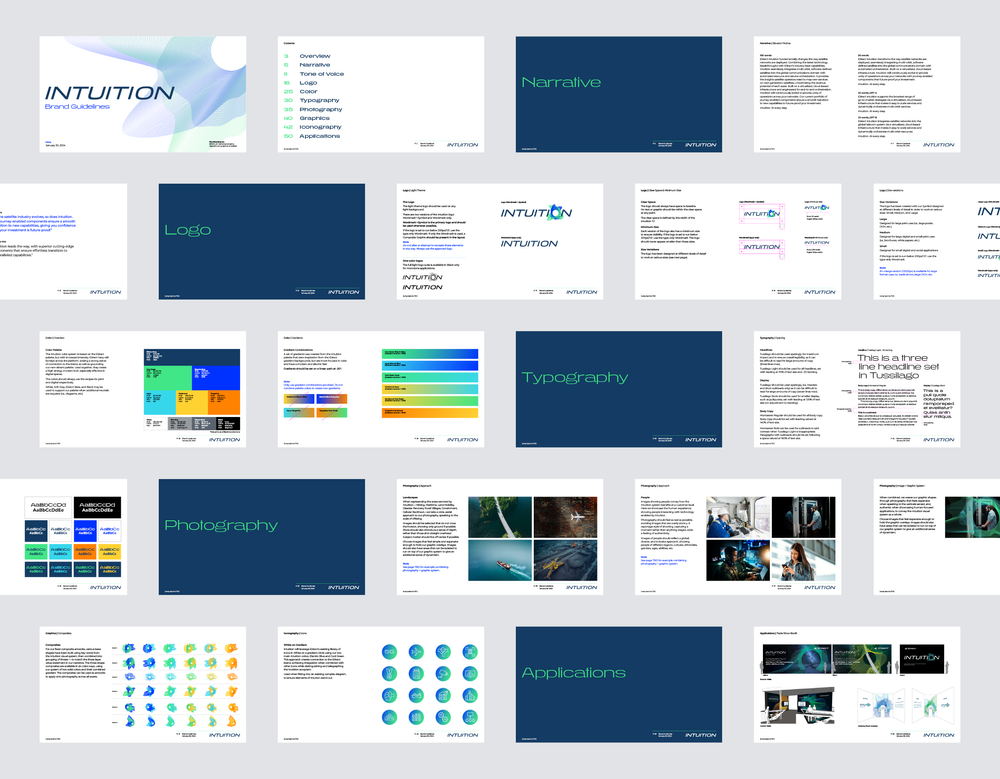Click the boat on water photo
Screen dimensions: 1000x779
coord(500,560)
